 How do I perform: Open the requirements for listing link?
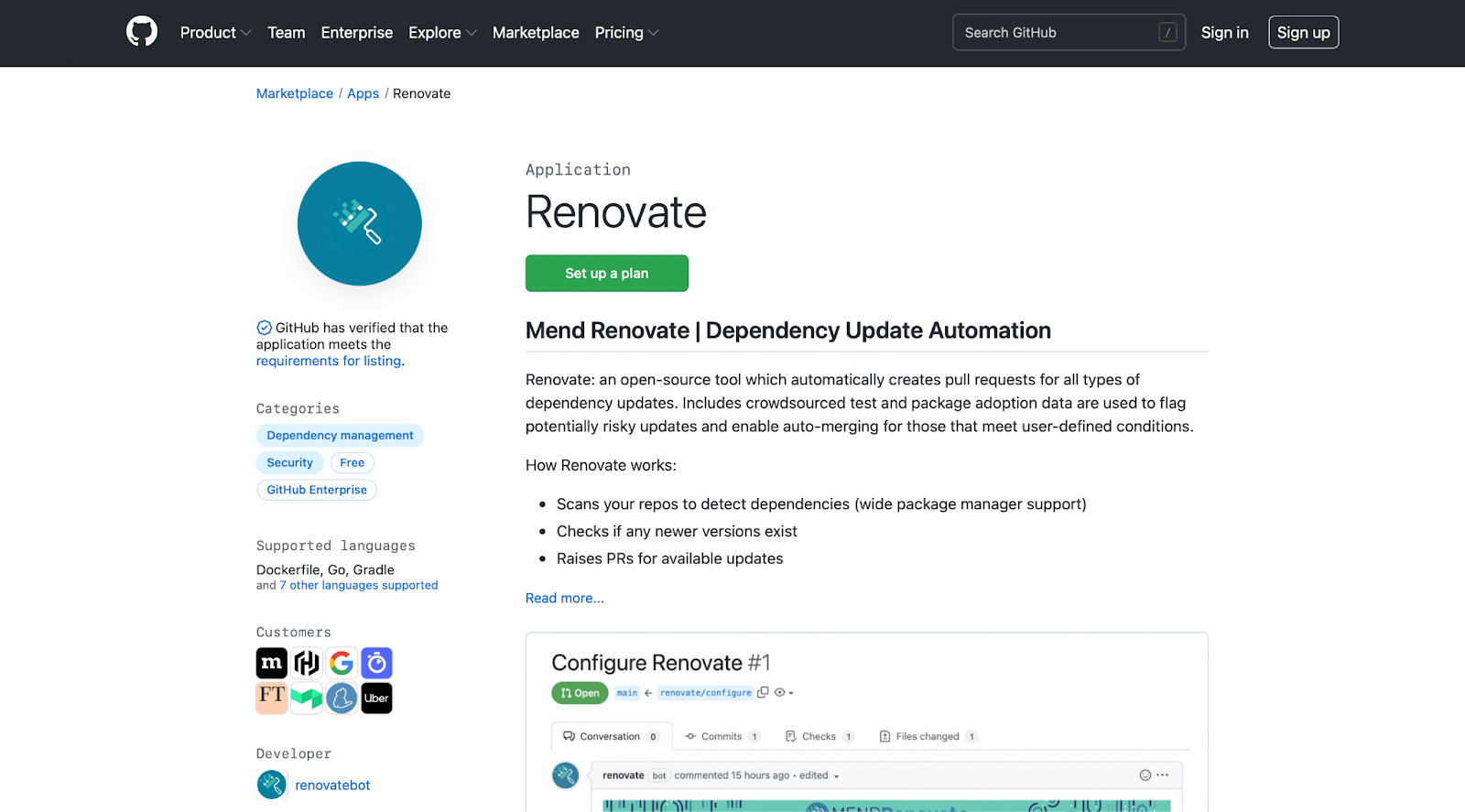(329, 361)
